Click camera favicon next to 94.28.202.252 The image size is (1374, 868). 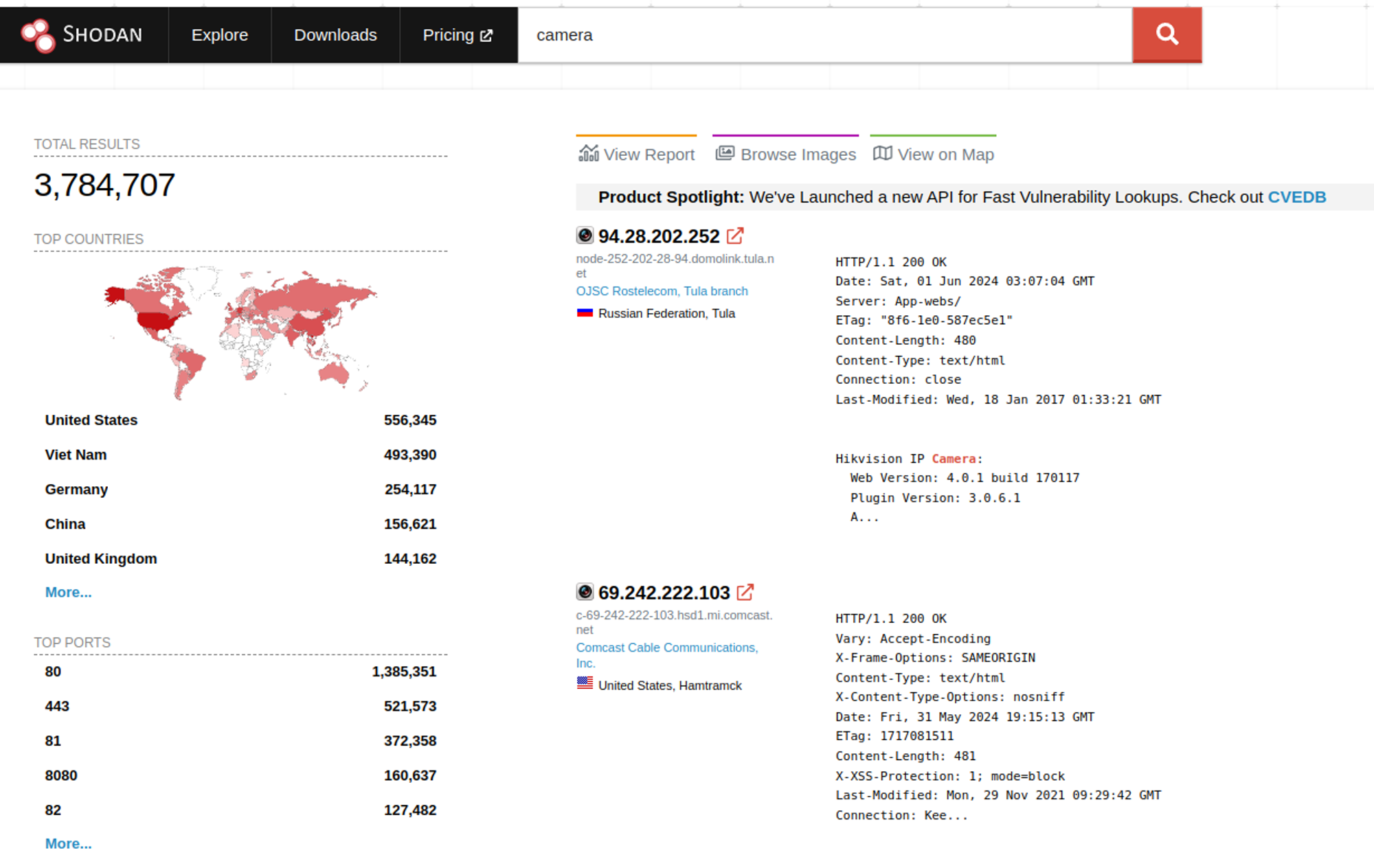click(x=585, y=236)
